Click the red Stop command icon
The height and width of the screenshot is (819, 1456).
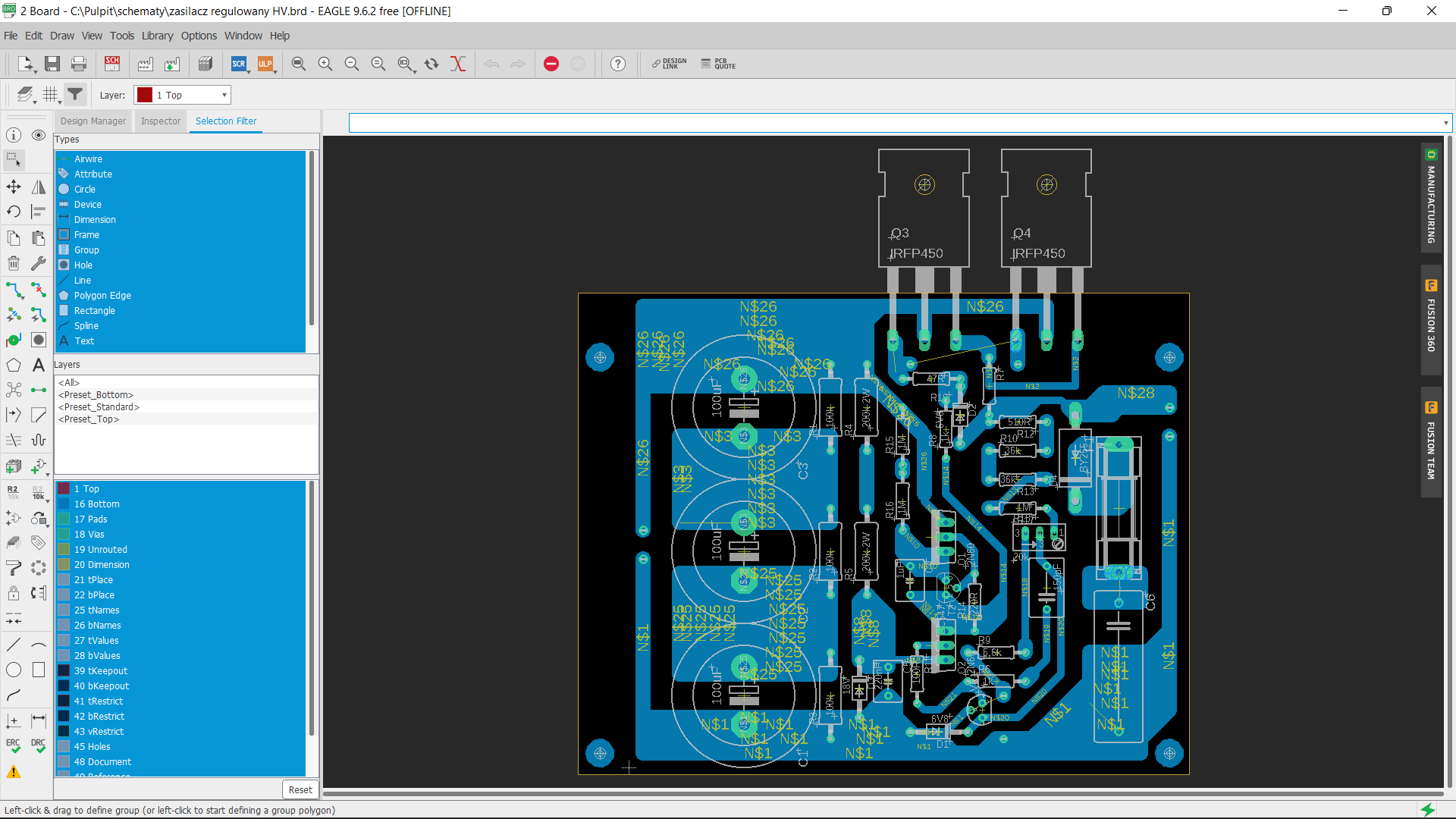point(551,64)
